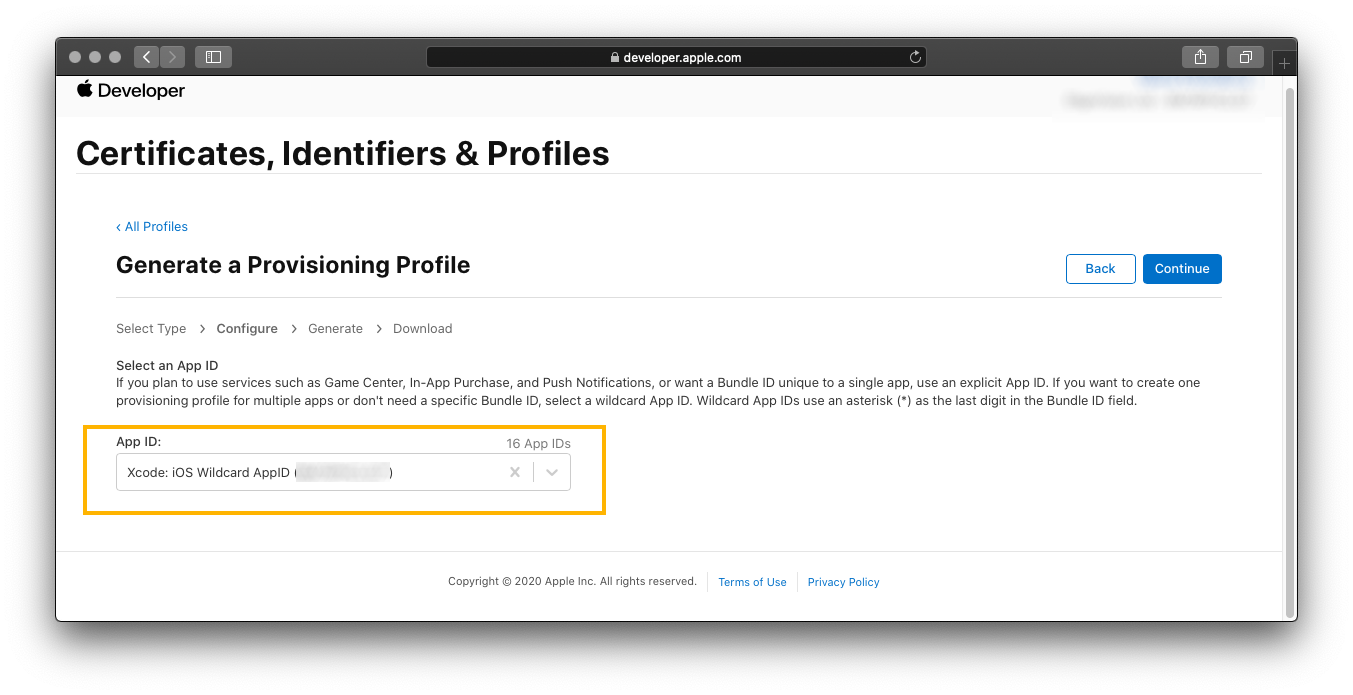Show all tabs overview icon

1246,57
